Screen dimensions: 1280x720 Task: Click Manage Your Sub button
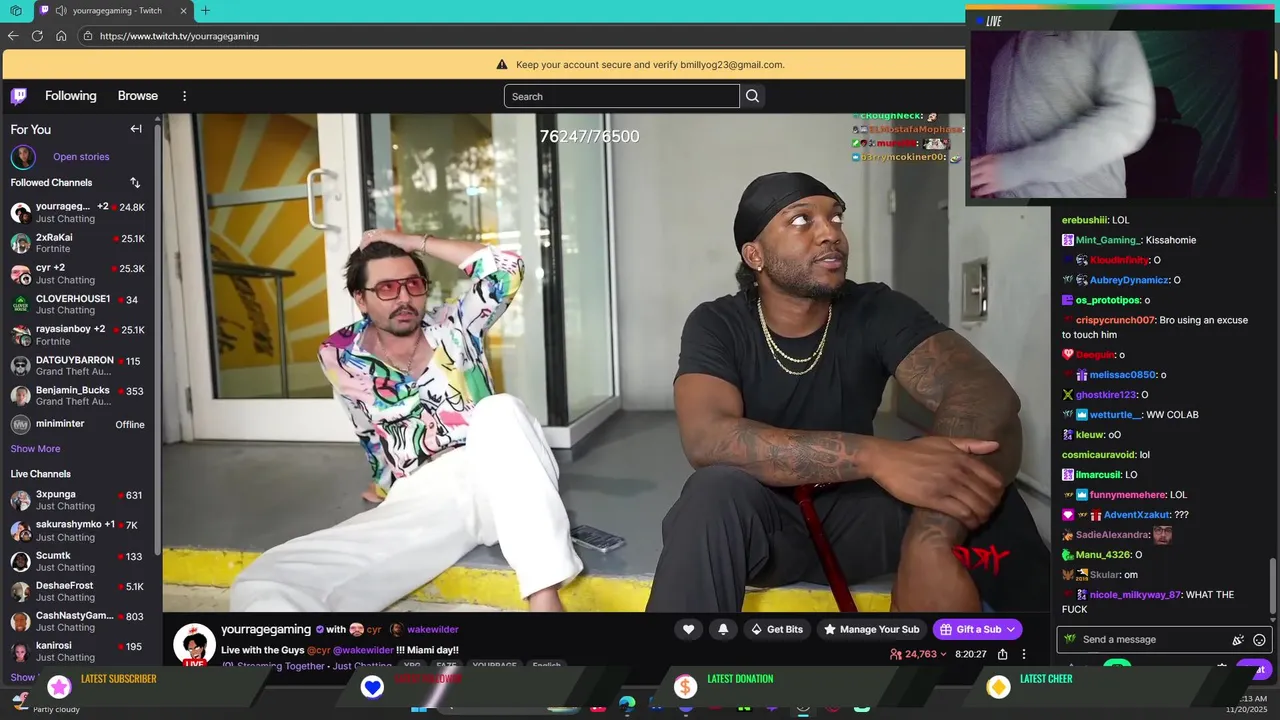click(x=871, y=629)
